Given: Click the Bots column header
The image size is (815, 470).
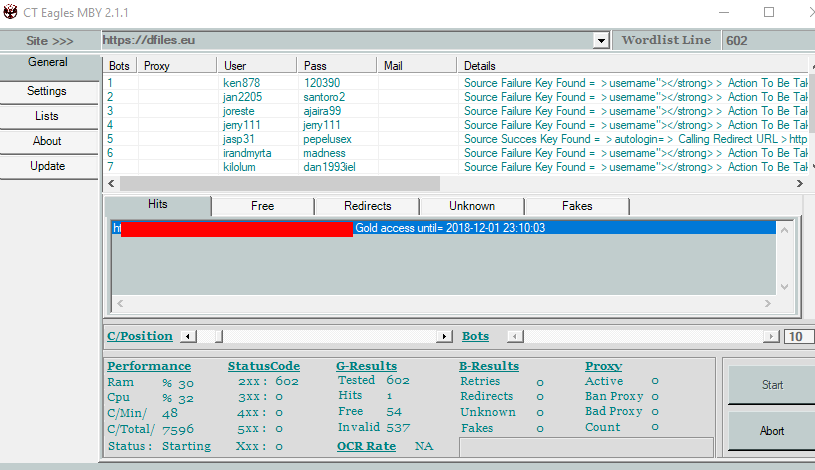Looking at the screenshot, I should pyautogui.click(x=120, y=66).
